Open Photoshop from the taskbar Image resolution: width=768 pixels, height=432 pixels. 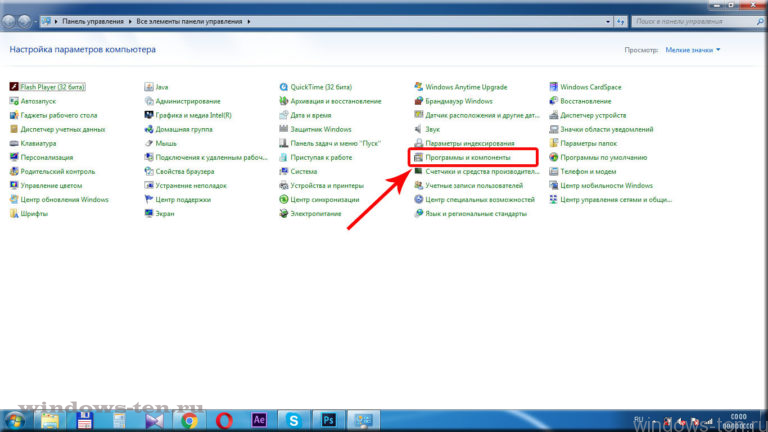pyautogui.click(x=328, y=420)
